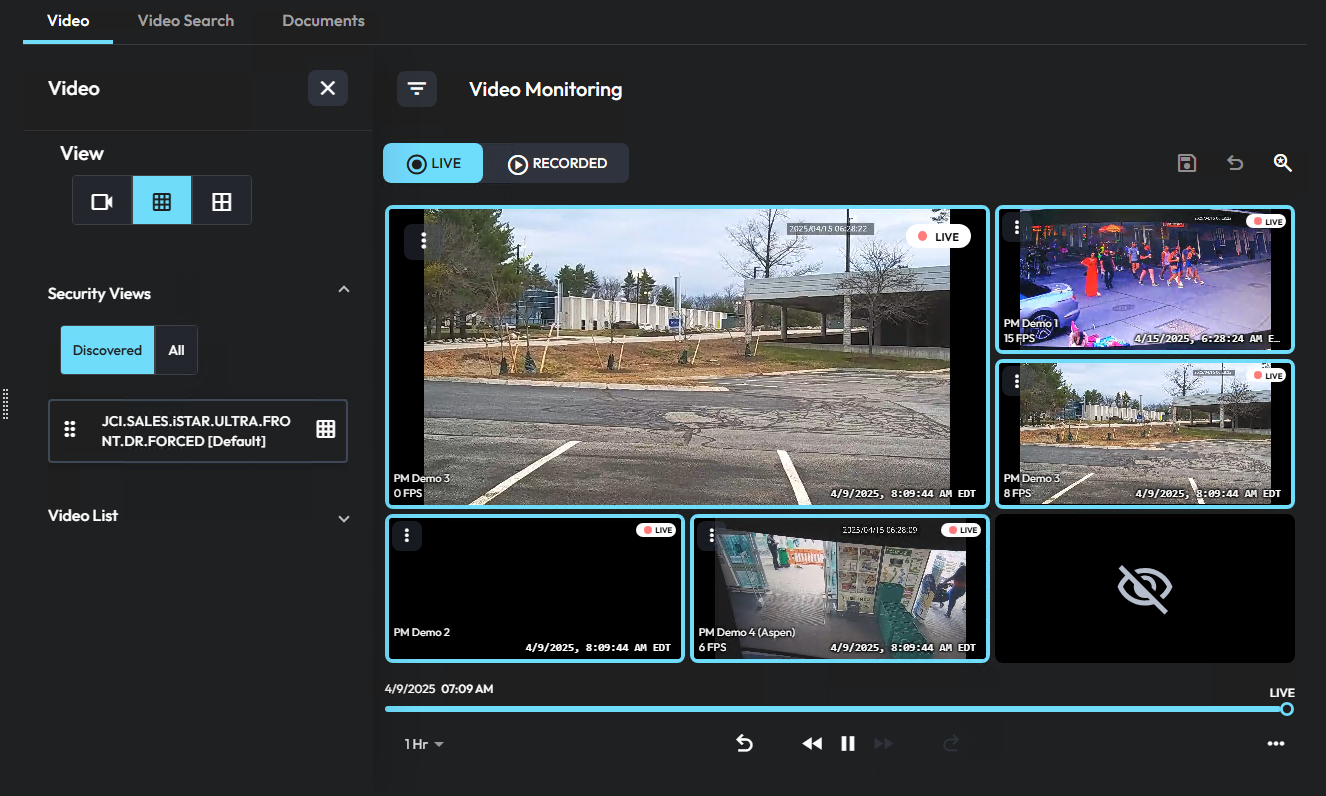Open the starred search magnifier icon
The width and height of the screenshot is (1326, 796).
[x=1283, y=162]
